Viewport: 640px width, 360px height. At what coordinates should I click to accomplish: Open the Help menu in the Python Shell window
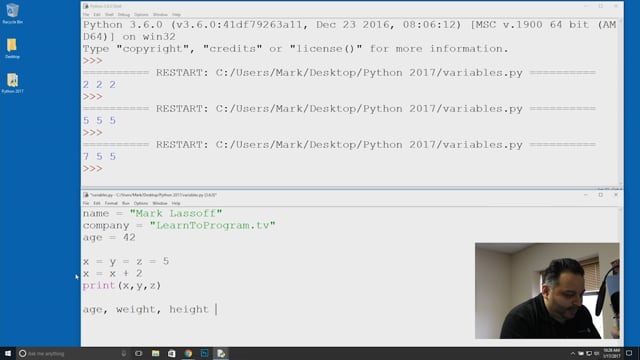coord(176,15)
